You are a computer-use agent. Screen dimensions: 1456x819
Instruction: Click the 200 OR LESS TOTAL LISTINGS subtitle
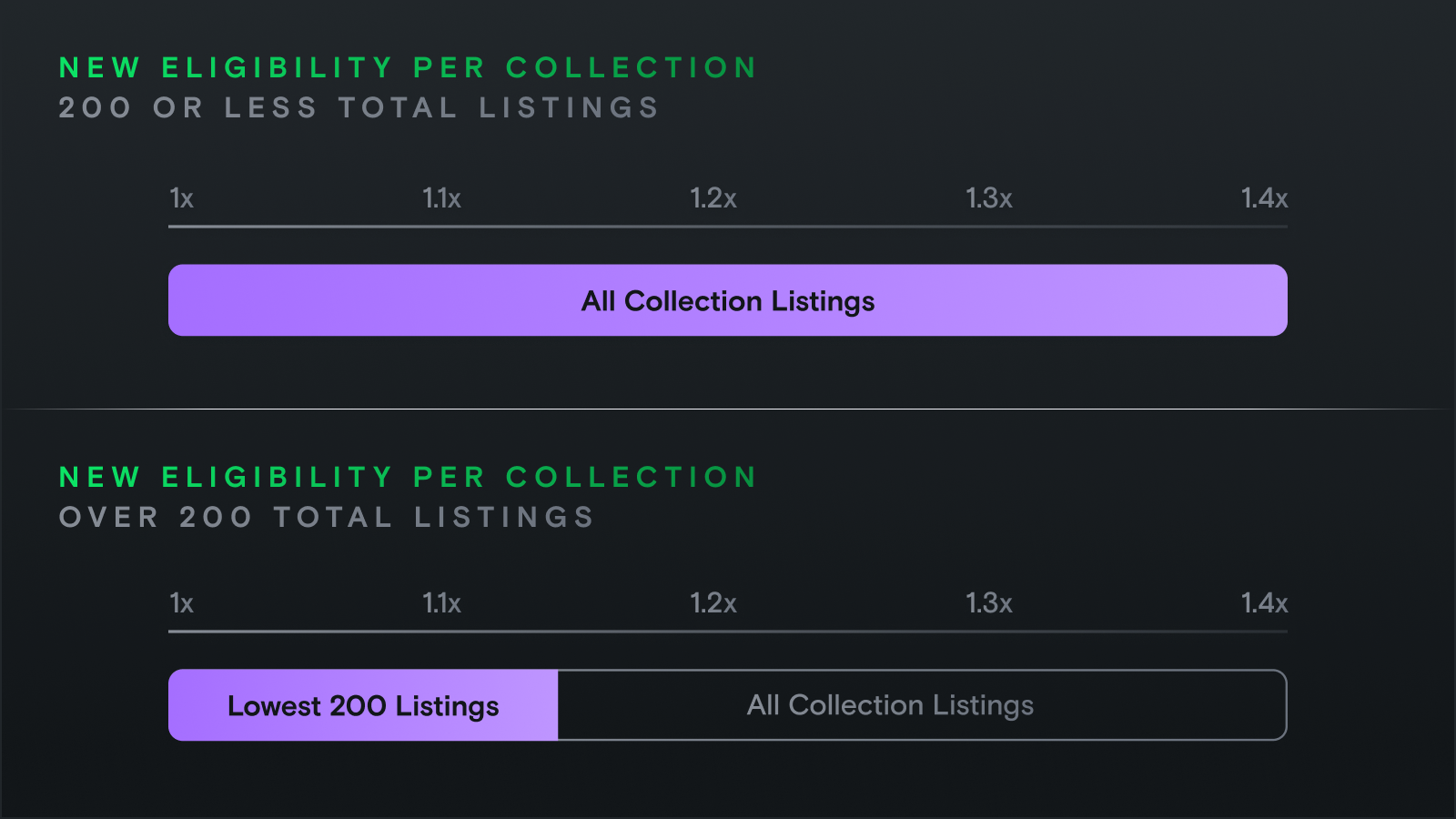coord(359,108)
